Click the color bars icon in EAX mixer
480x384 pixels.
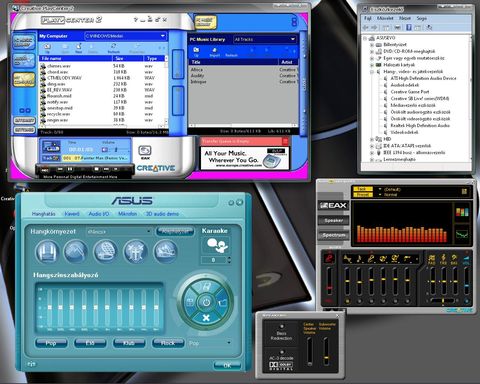point(462,212)
